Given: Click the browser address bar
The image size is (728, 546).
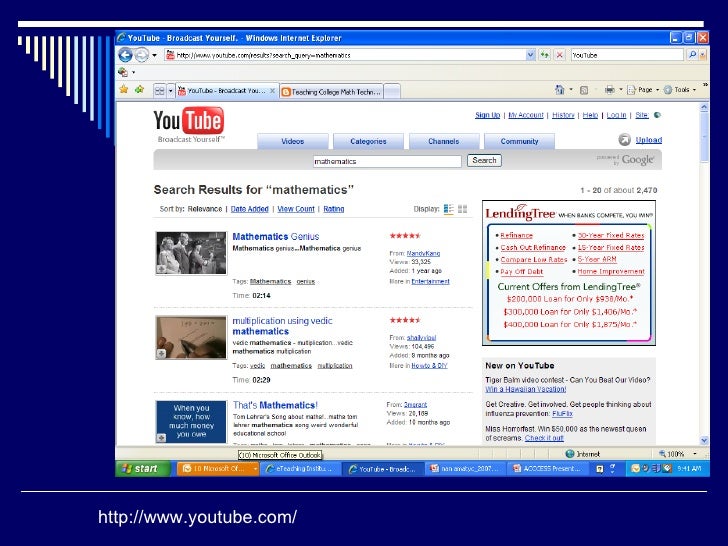Looking at the screenshot, I should [346, 55].
